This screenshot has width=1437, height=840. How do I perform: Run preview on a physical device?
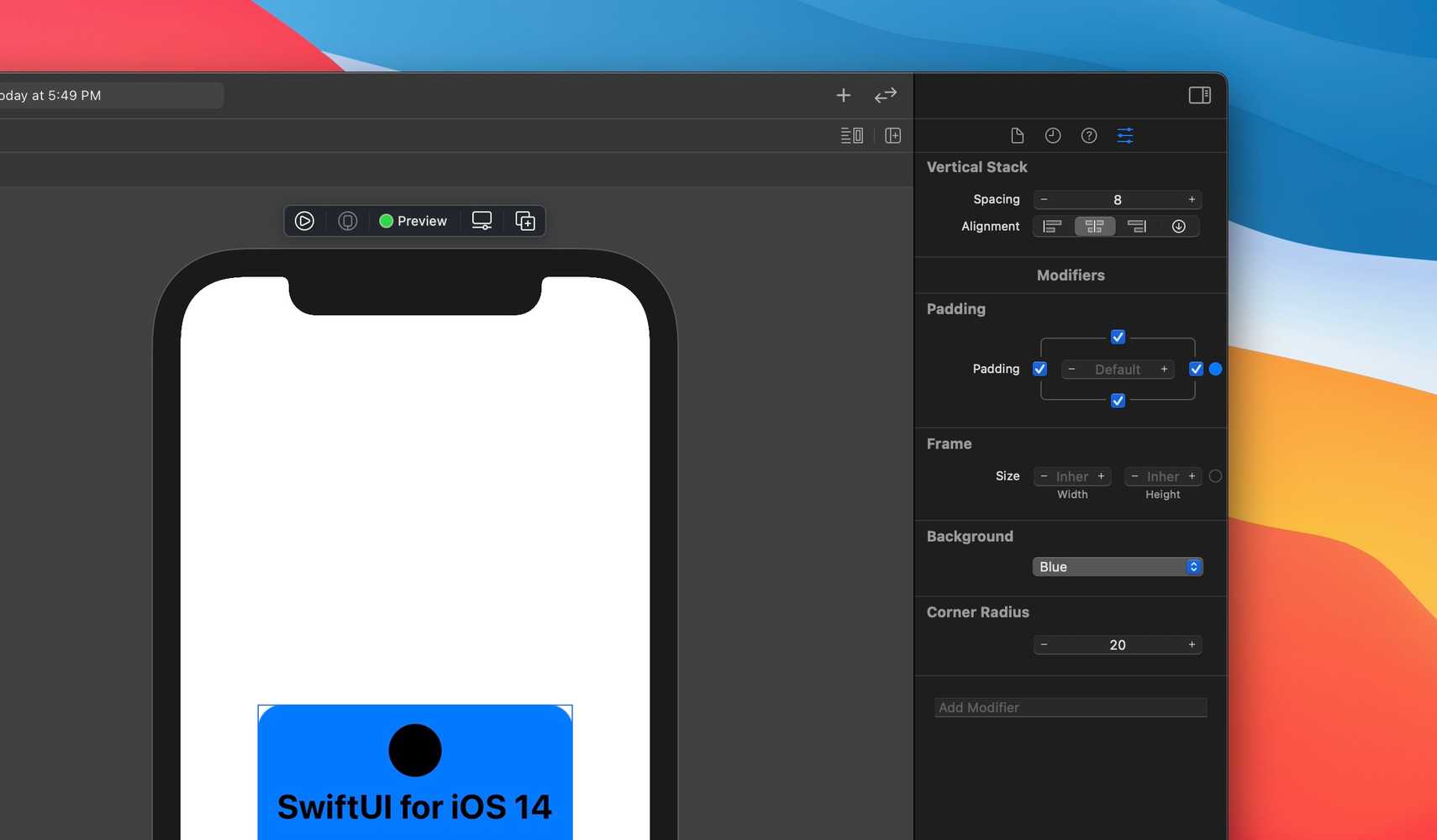coord(347,221)
